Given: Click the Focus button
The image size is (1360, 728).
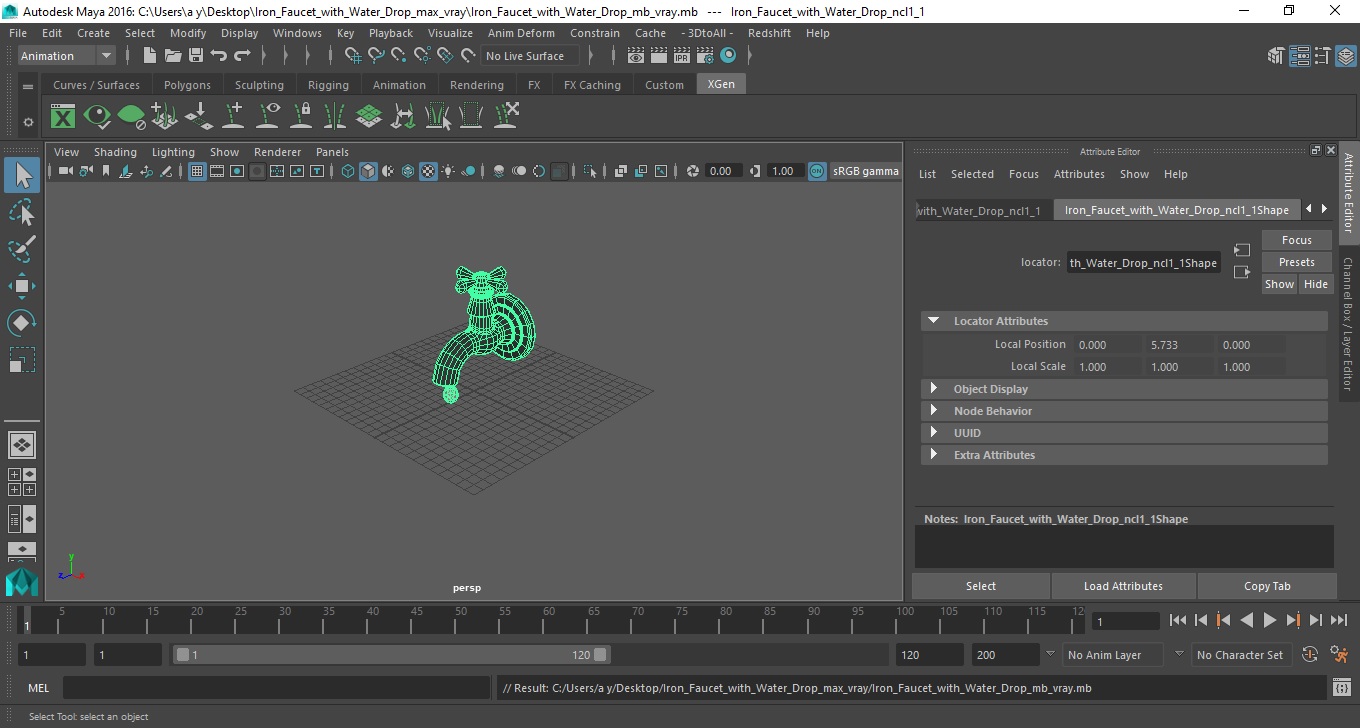Looking at the screenshot, I should [x=1296, y=240].
